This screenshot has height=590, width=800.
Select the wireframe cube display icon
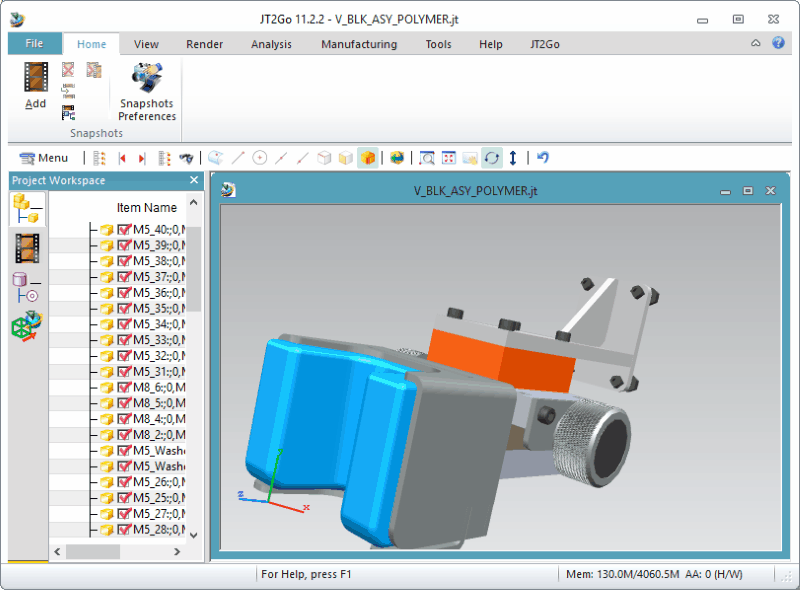point(324,158)
